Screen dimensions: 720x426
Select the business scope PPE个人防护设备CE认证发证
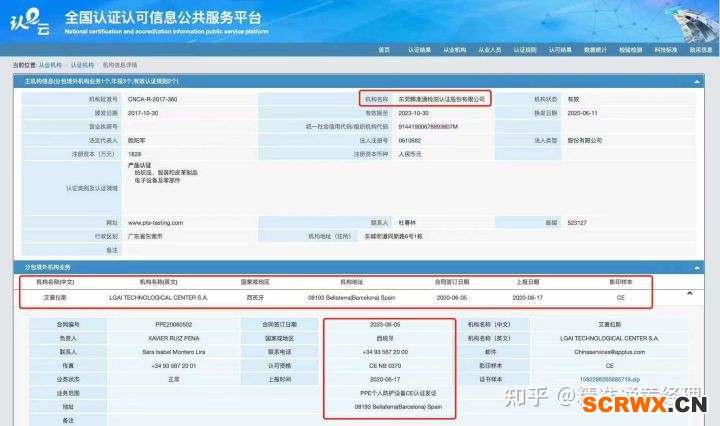[x=398, y=393]
